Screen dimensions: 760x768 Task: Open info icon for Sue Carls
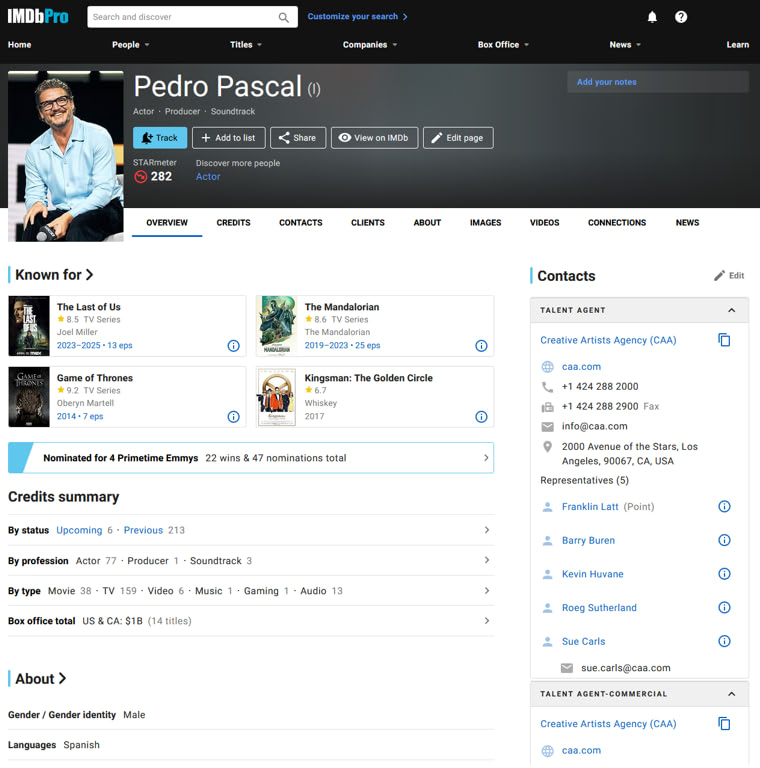pyautogui.click(x=724, y=641)
